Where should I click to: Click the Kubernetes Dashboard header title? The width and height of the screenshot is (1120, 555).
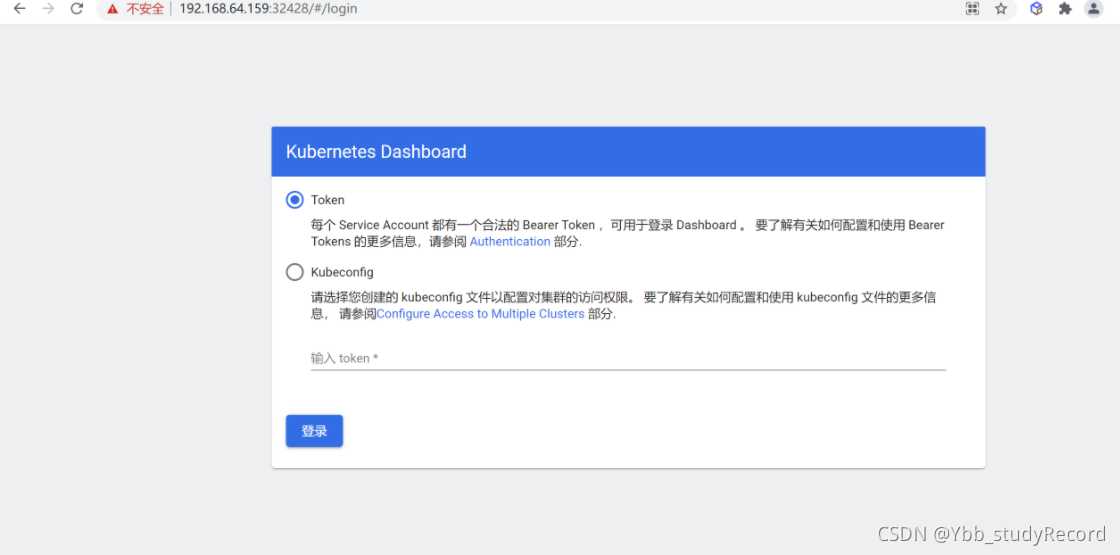376,151
